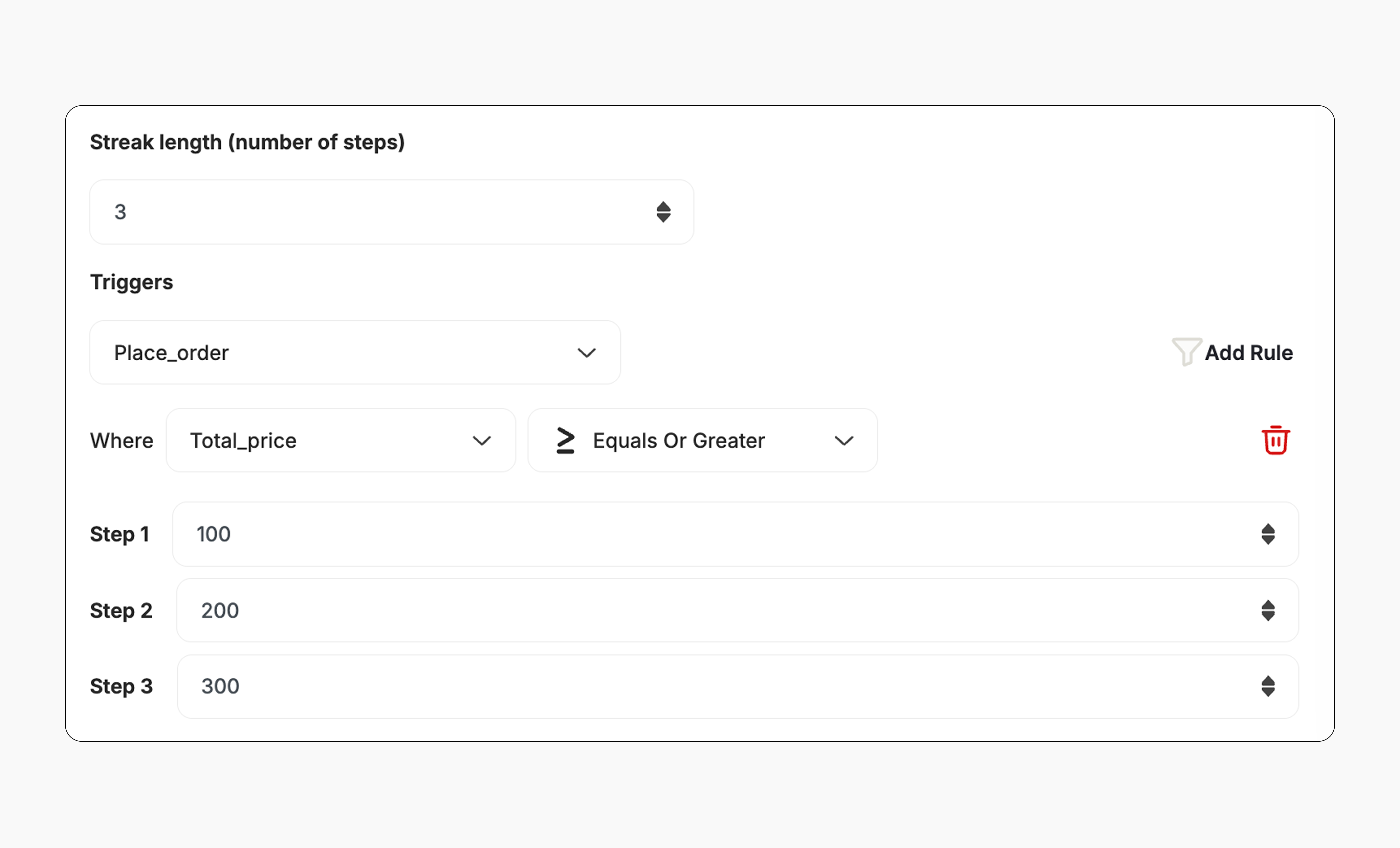Decrement Step 1 value with down arrow
The width and height of the screenshot is (1400, 848).
point(1268,540)
